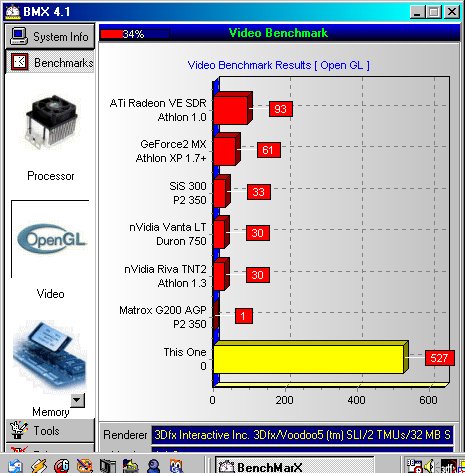This screenshot has width=465, height=473.
Task: Switch to the Tools section
Action: pos(50,430)
